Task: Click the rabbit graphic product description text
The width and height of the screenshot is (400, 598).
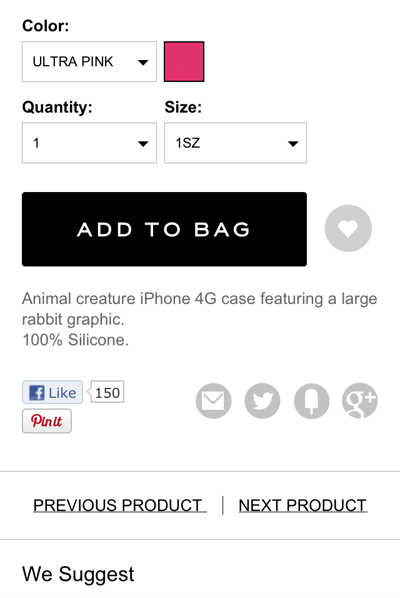Action: [x=199, y=319]
